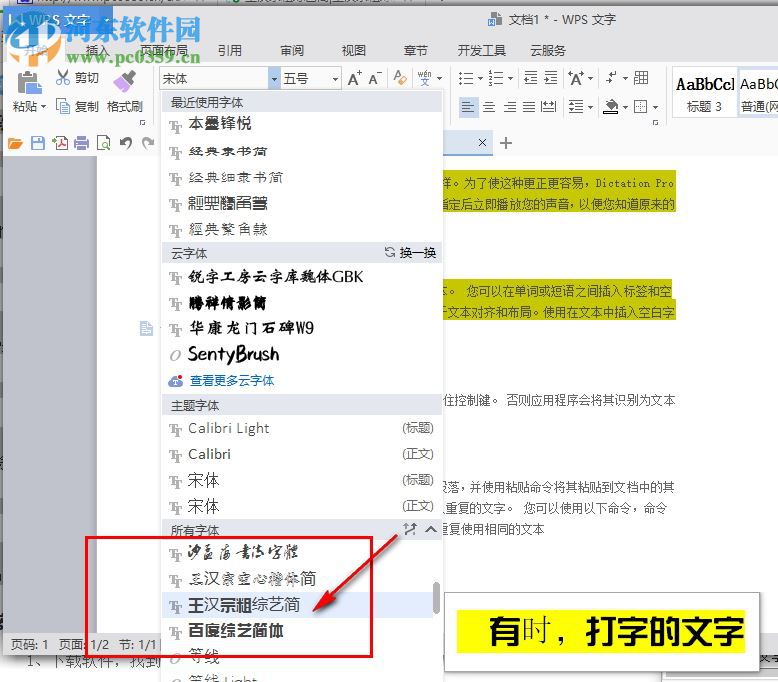The width and height of the screenshot is (778, 682).
Task: Redo the last action
Action: pos(148,143)
